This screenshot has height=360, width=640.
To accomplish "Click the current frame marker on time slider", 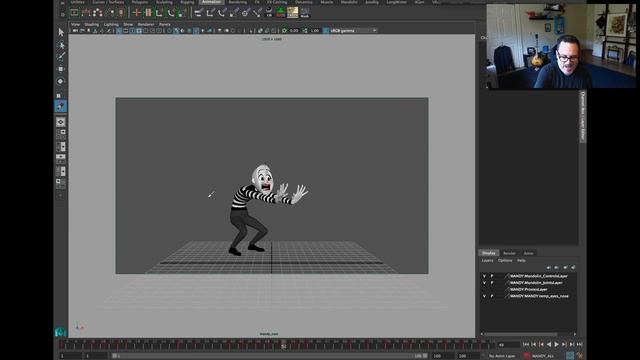I will (283, 345).
